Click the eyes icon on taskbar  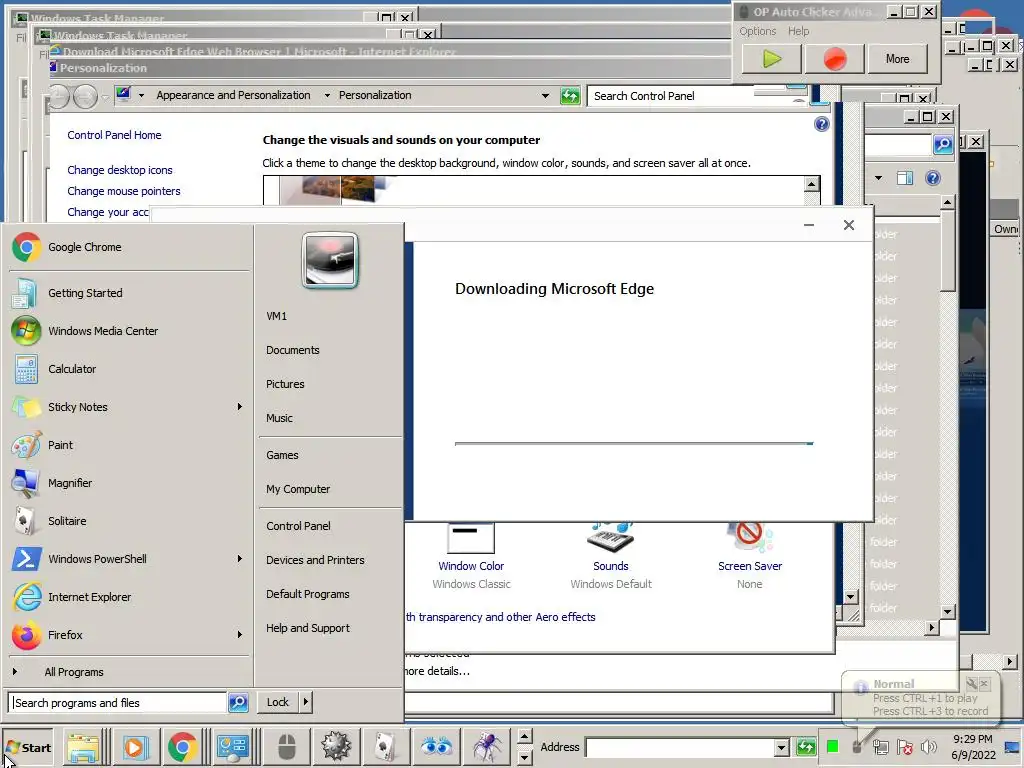(x=436, y=747)
